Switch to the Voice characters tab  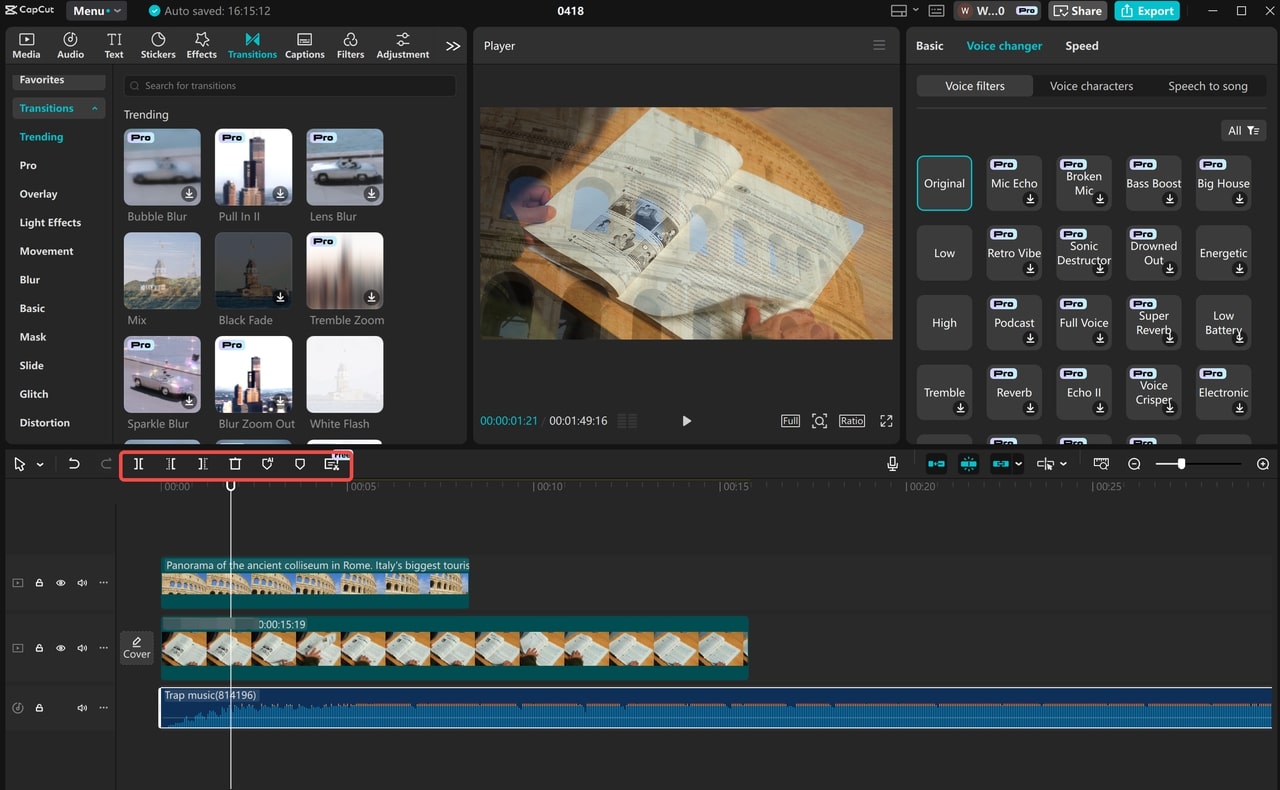[x=1091, y=86]
